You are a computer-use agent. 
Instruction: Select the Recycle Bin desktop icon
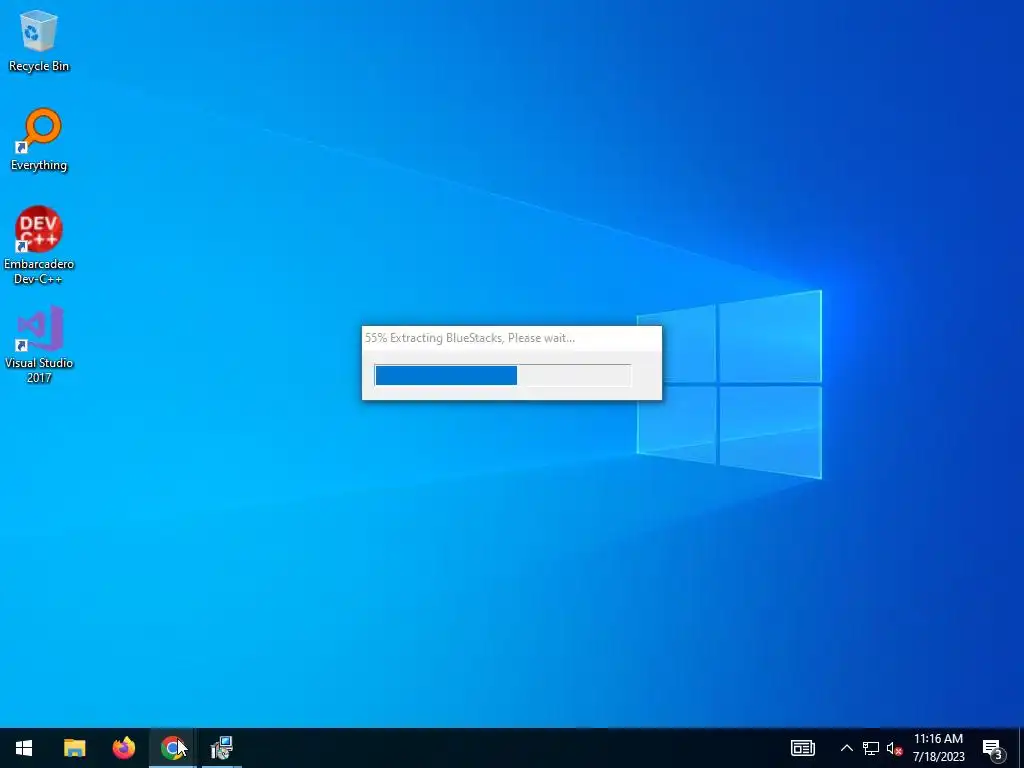tap(39, 40)
